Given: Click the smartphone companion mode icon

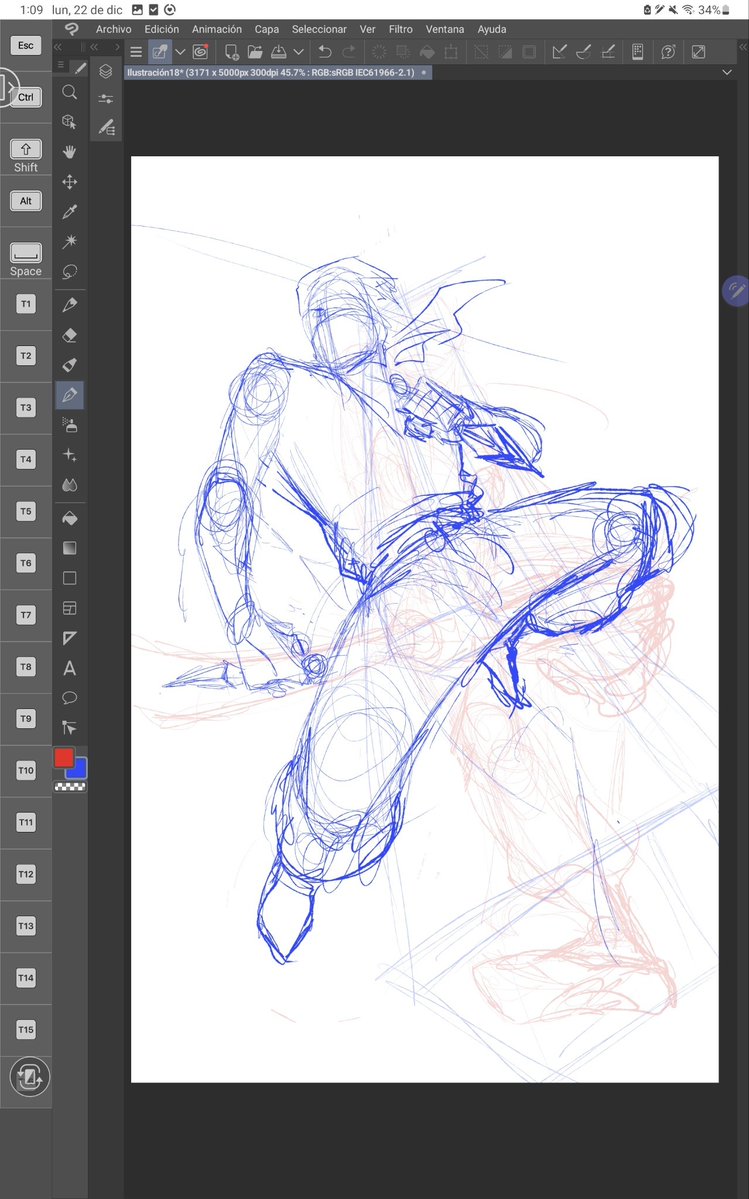Looking at the screenshot, I should pyautogui.click(x=637, y=52).
